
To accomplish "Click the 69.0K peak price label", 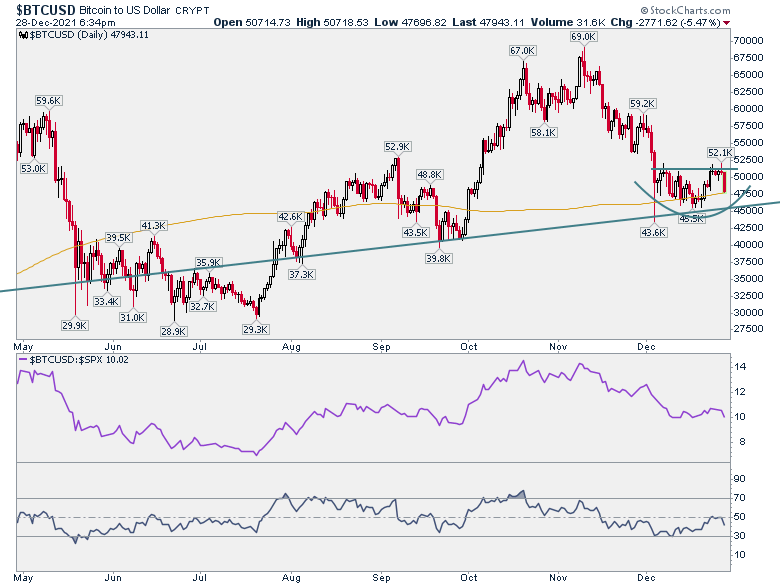I will (x=584, y=37).
